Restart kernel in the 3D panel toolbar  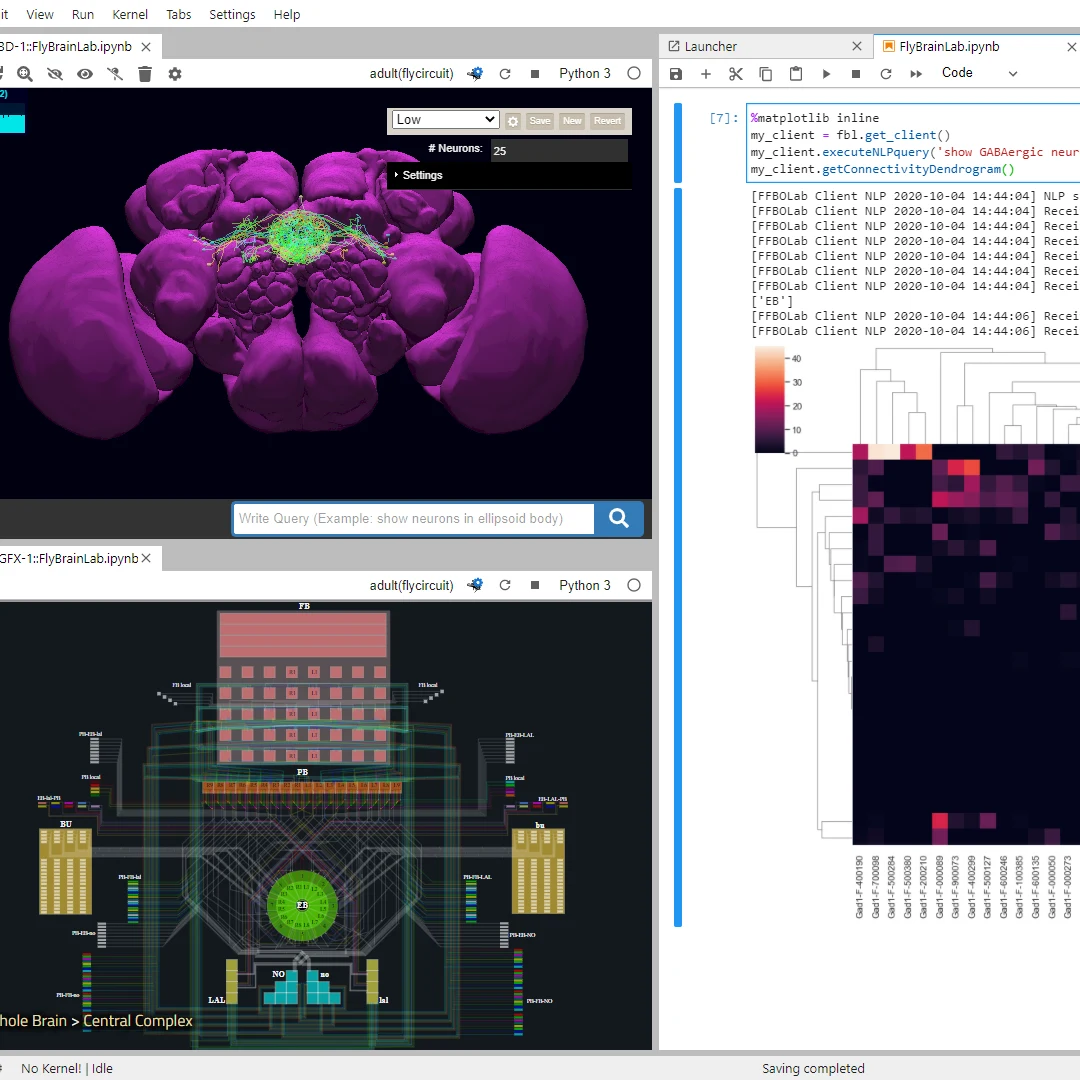click(x=505, y=74)
